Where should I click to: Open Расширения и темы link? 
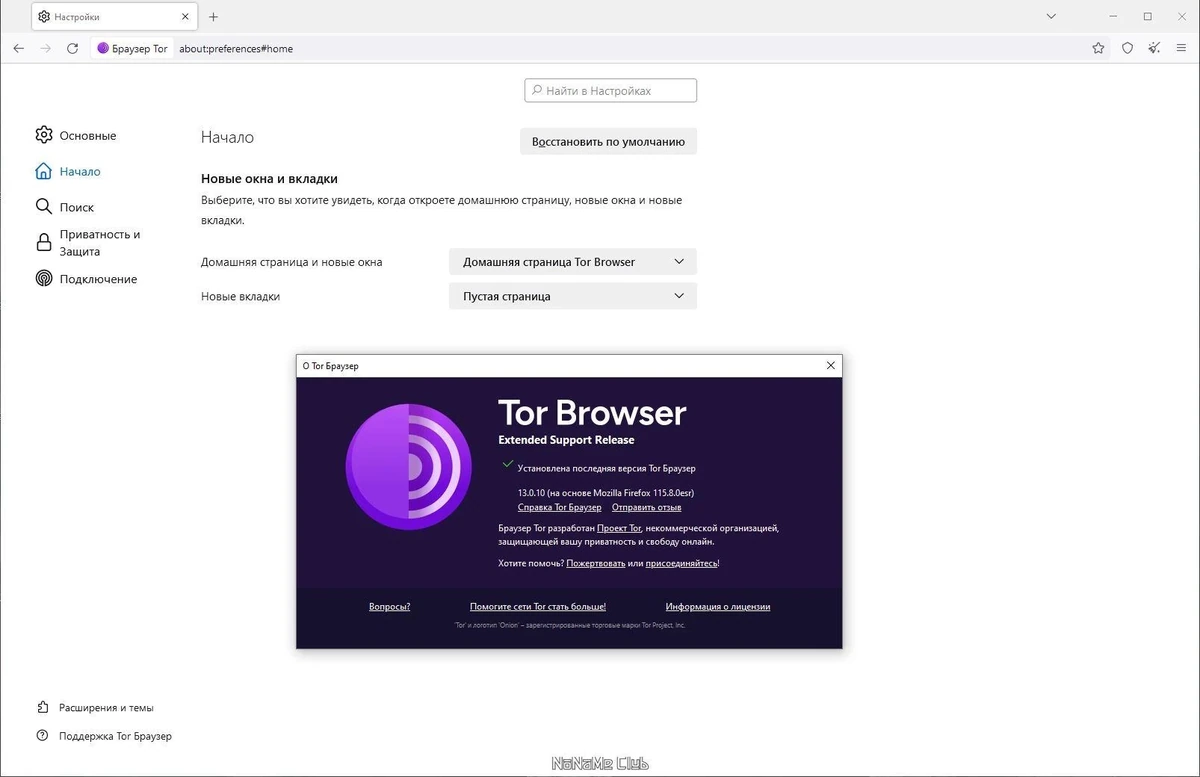95,707
